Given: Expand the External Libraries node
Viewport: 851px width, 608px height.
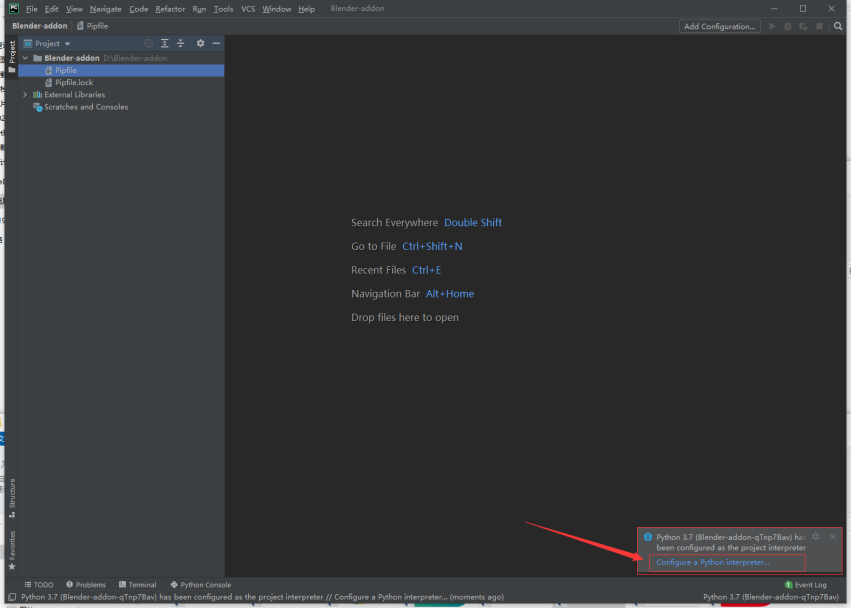Looking at the screenshot, I should pos(25,94).
